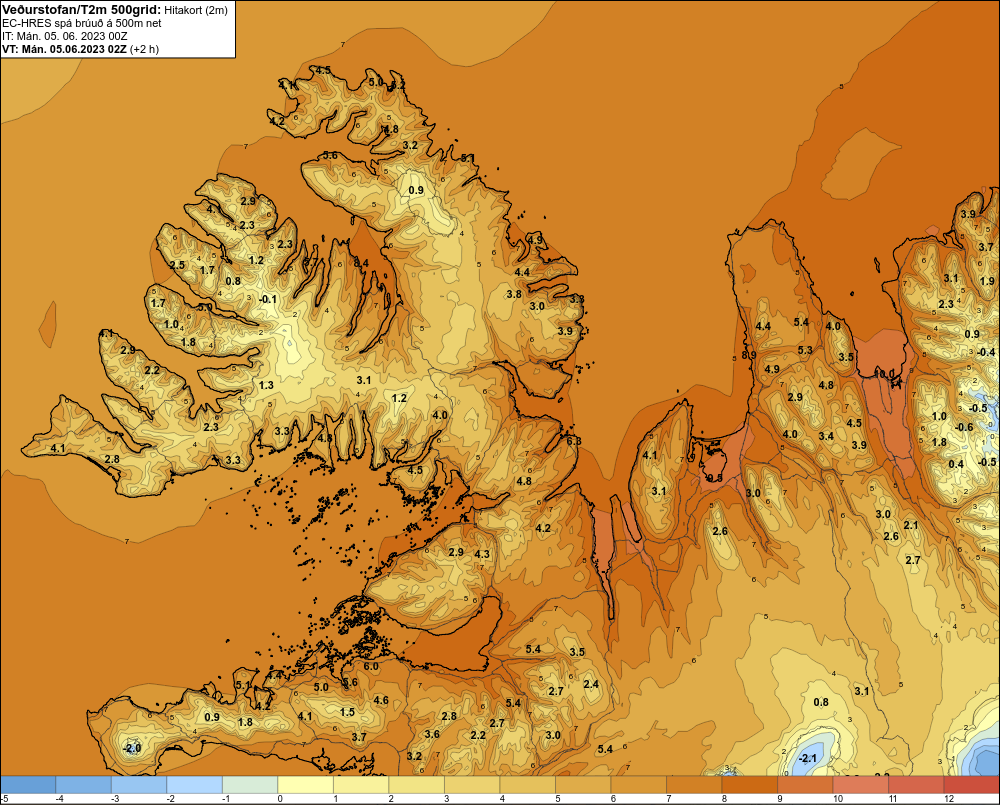Screen dimensions: 1000x805
Task: Click the legend tick label '7'
Action: 668,799
